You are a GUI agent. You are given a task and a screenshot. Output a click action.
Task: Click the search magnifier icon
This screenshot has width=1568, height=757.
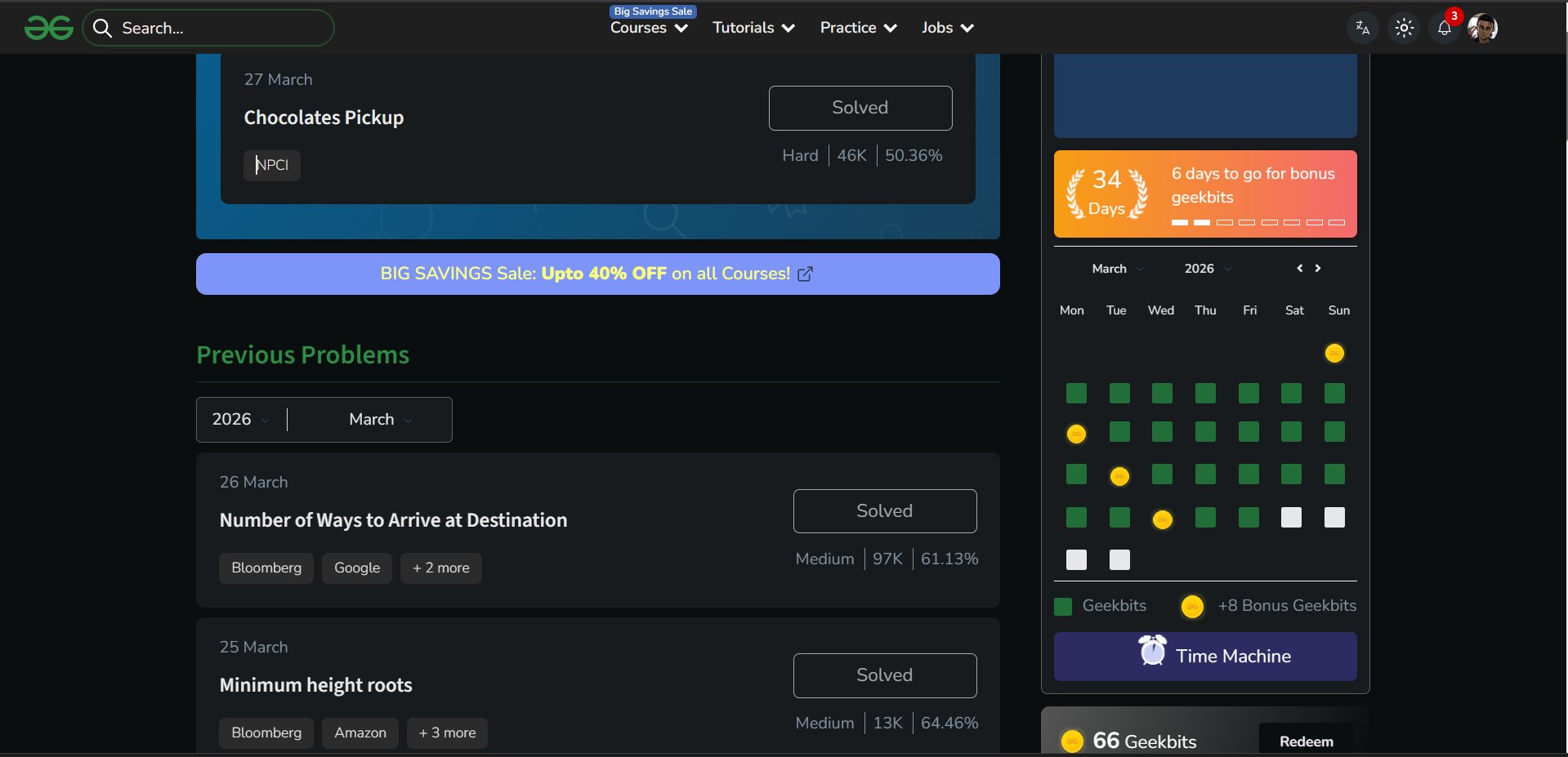(102, 29)
